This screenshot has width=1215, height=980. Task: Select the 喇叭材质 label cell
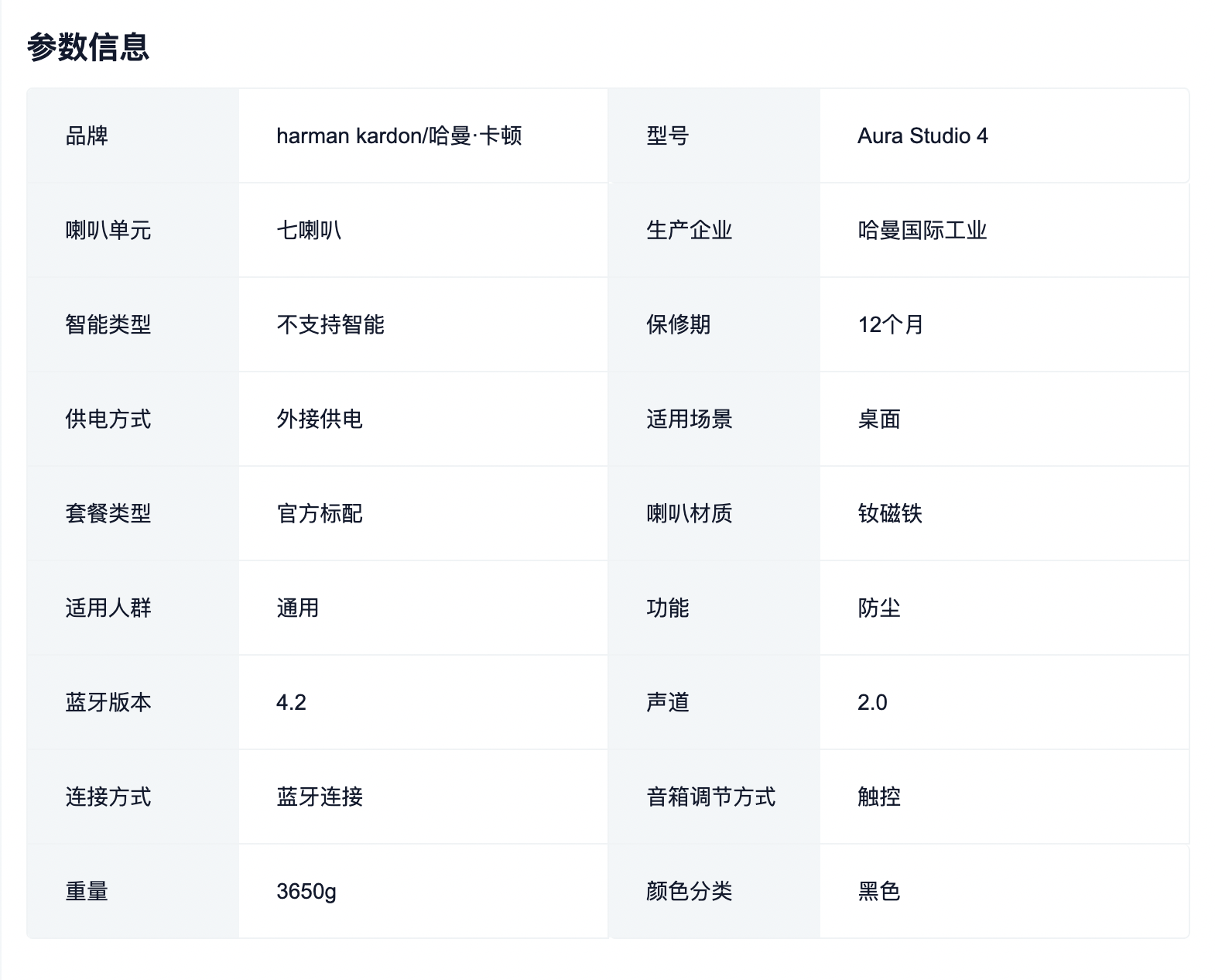click(714, 514)
